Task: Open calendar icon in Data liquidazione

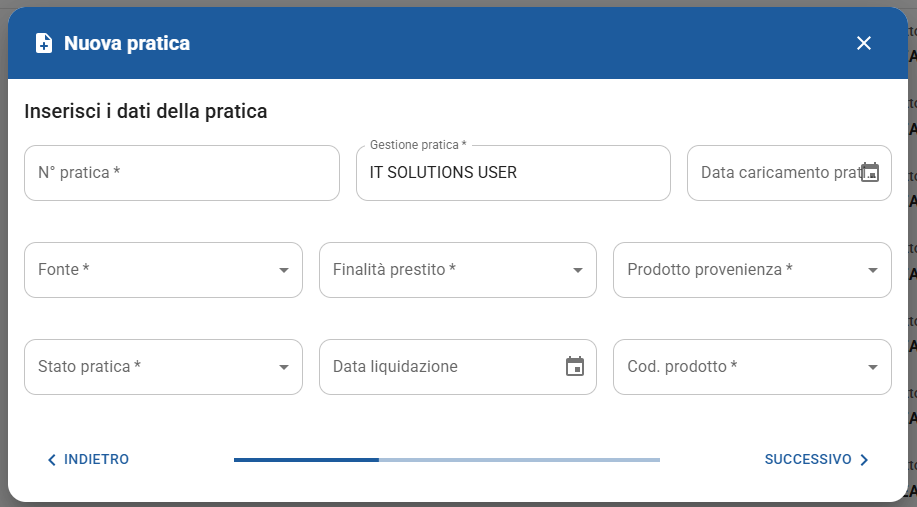Action: [x=575, y=367]
